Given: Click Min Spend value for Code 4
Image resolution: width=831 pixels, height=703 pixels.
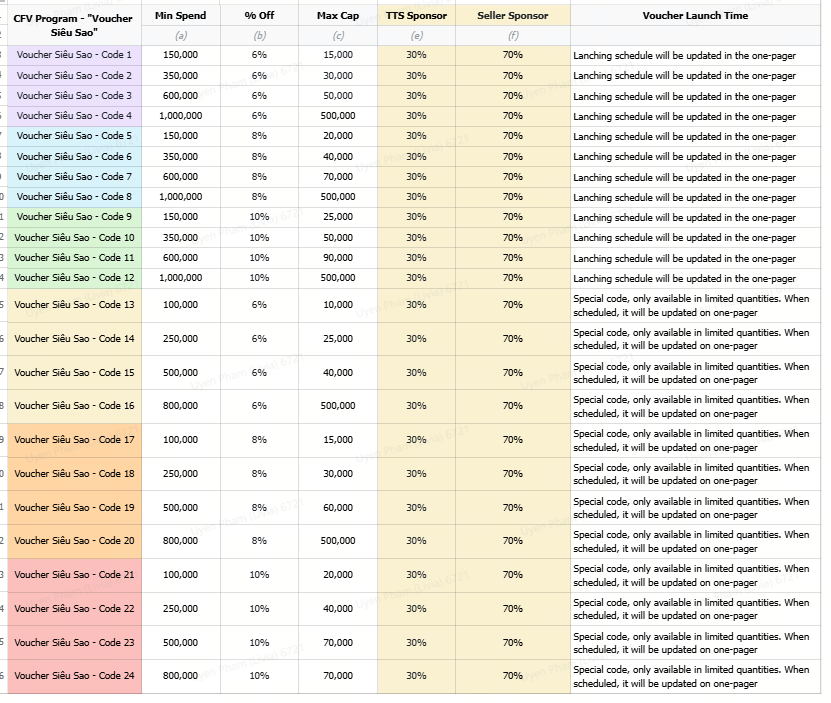Looking at the screenshot, I should click(180, 116).
